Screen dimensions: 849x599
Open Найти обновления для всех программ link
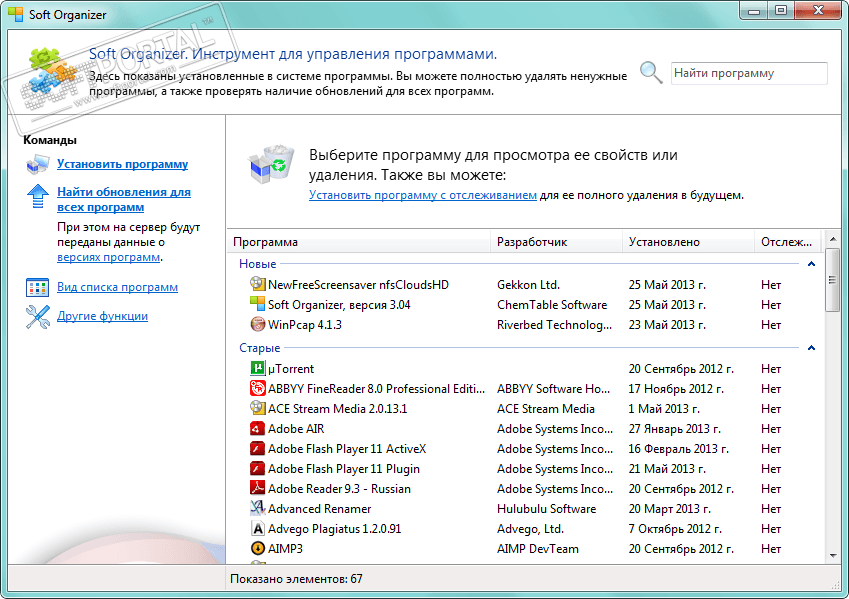[x=124, y=199]
